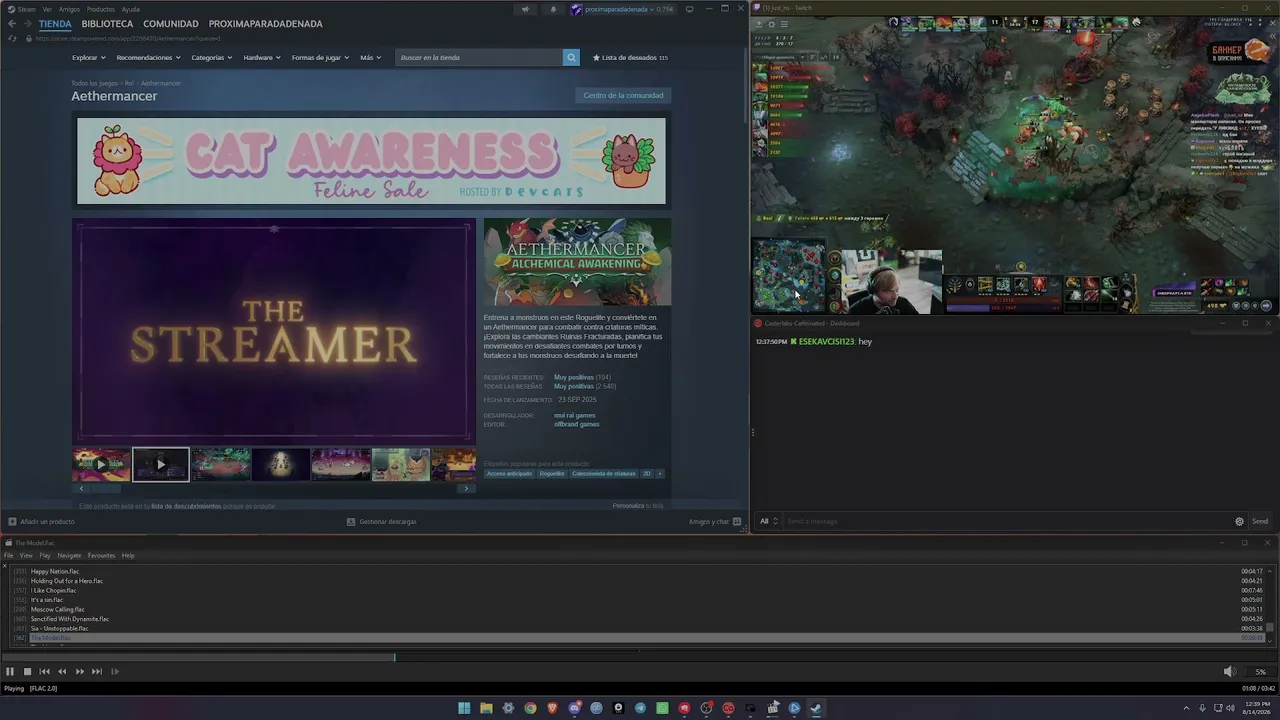Open Windows Start menu
The width and height of the screenshot is (1280, 720).
coord(464,708)
